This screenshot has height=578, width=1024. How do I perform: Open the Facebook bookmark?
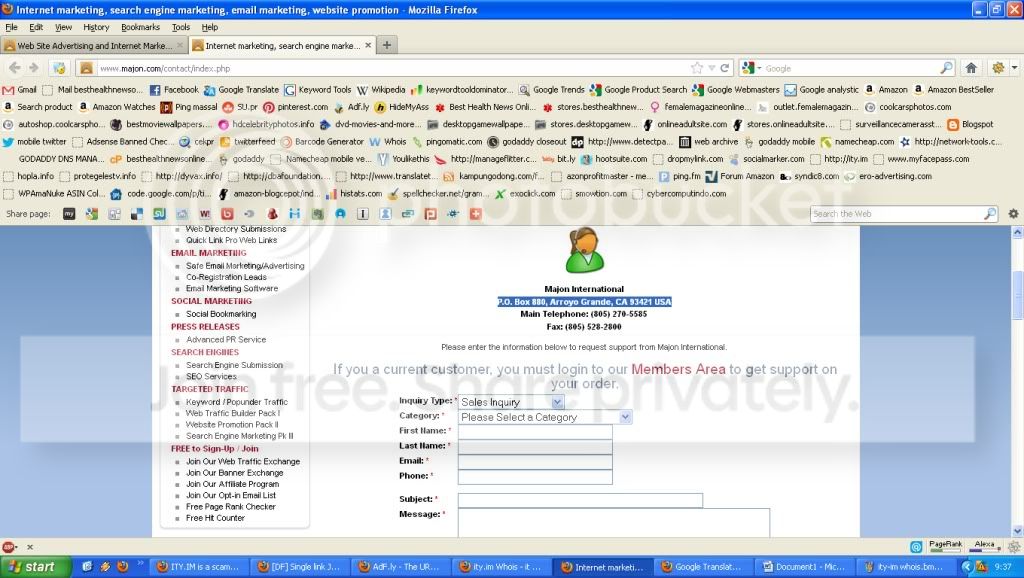point(174,89)
